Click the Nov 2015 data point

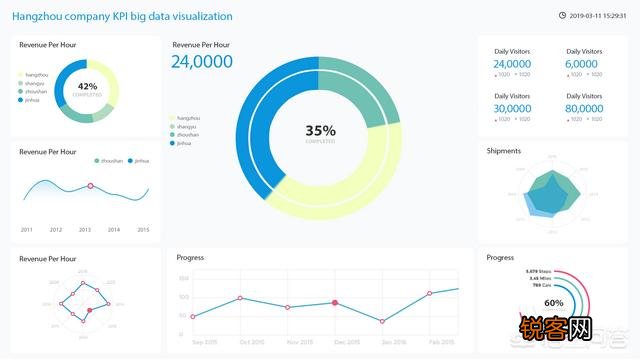287,307
